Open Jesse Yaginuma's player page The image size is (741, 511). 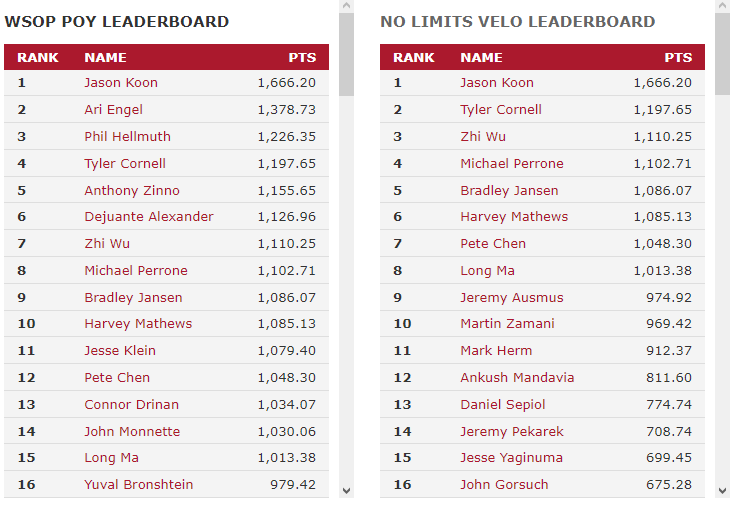[x=511, y=458]
